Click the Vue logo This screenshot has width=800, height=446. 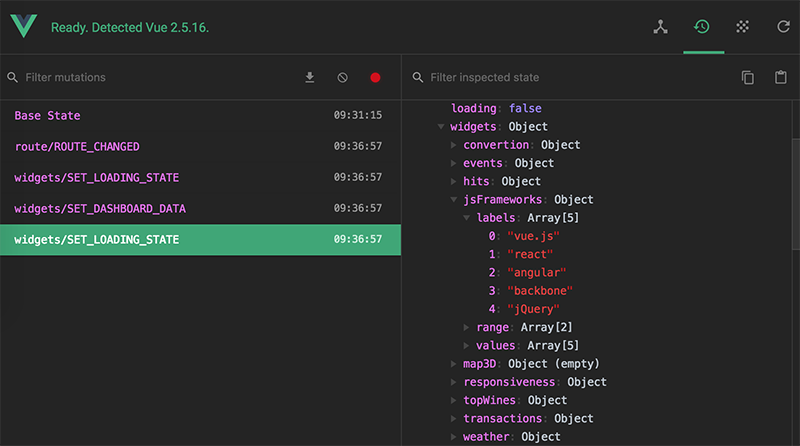coord(23,26)
